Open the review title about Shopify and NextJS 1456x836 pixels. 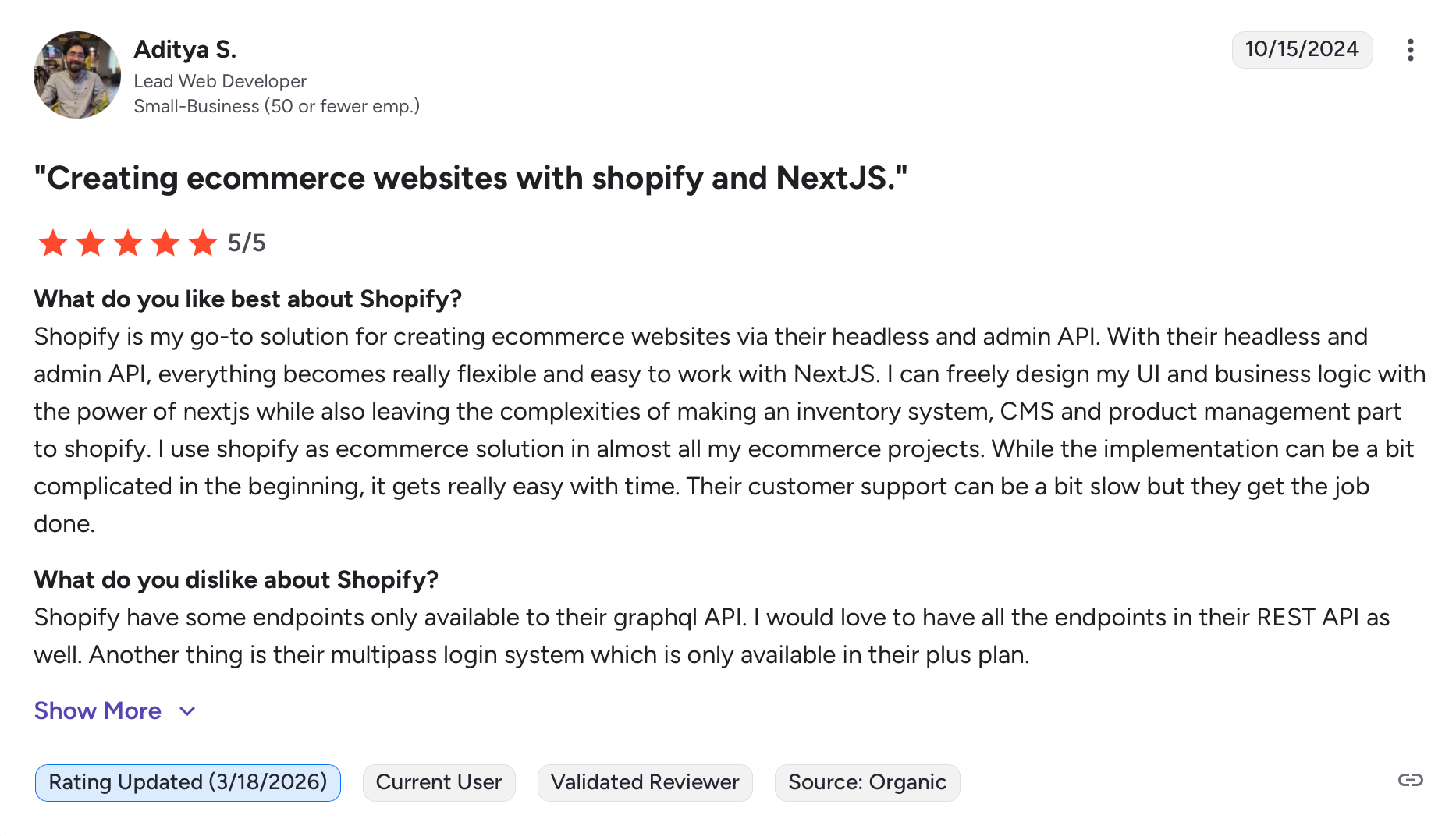point(471,178)
